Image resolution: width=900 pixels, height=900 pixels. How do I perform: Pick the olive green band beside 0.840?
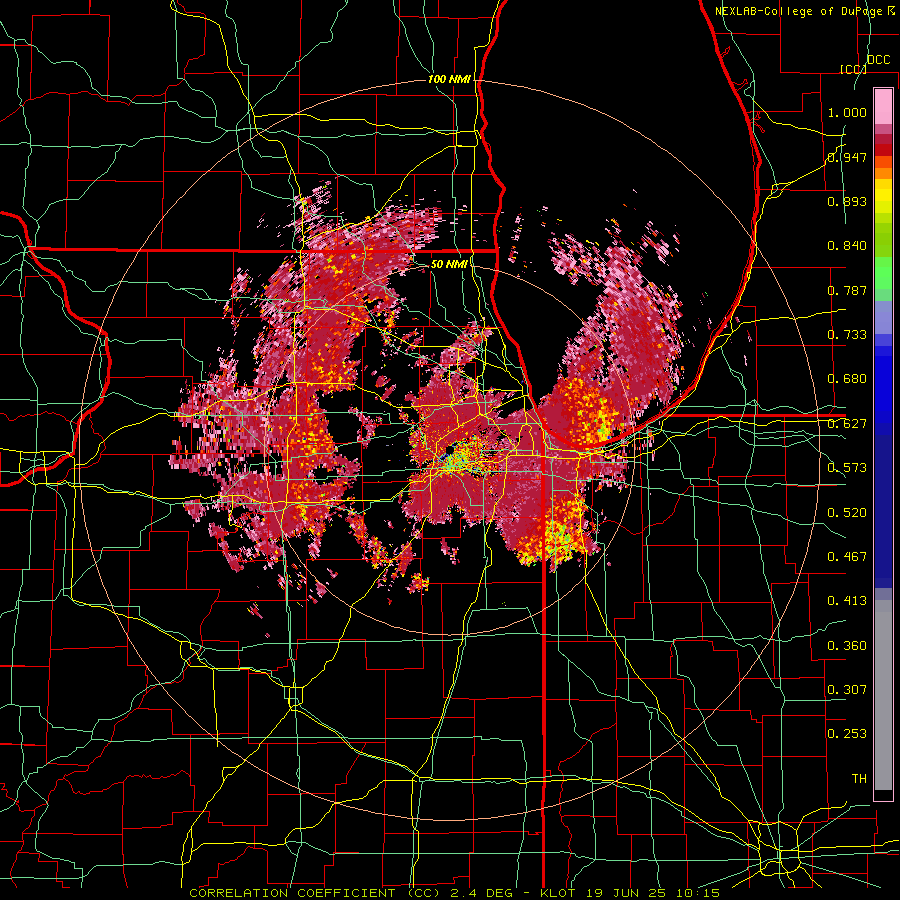point(883,240)
